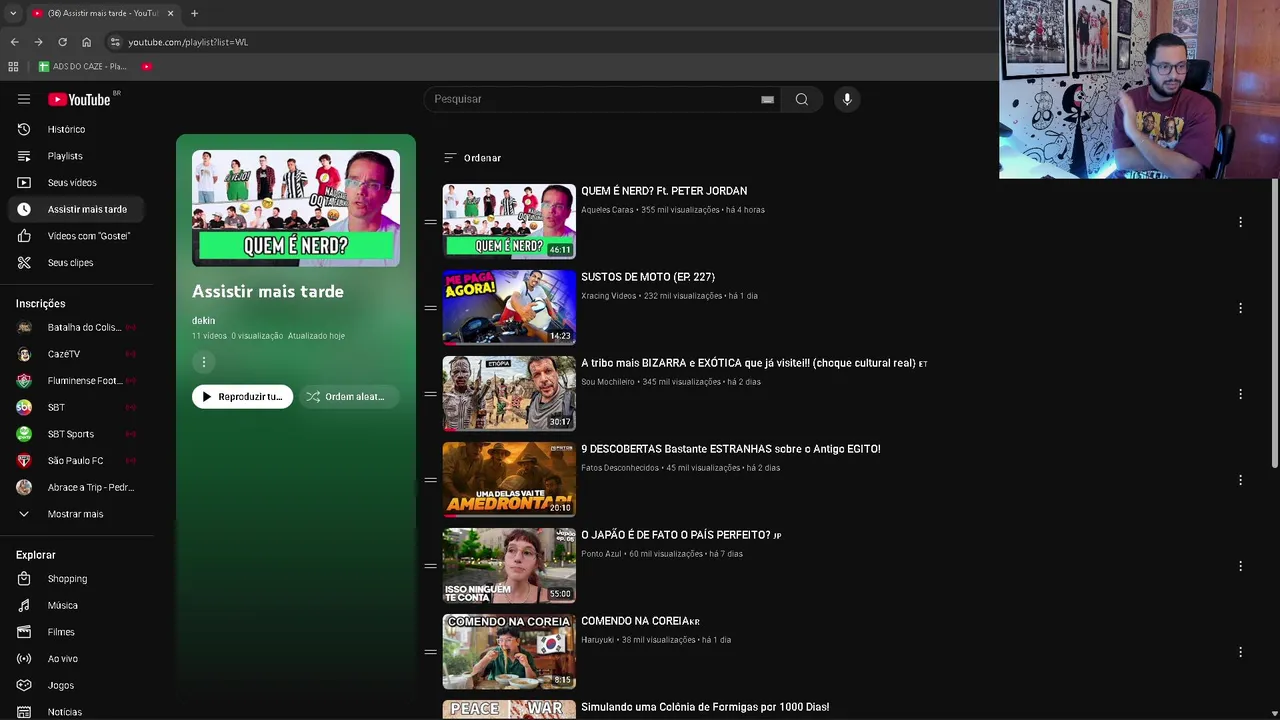Click the search magnifier button
This screenshot has width=1280, height=720.
[x=801, y=99]
